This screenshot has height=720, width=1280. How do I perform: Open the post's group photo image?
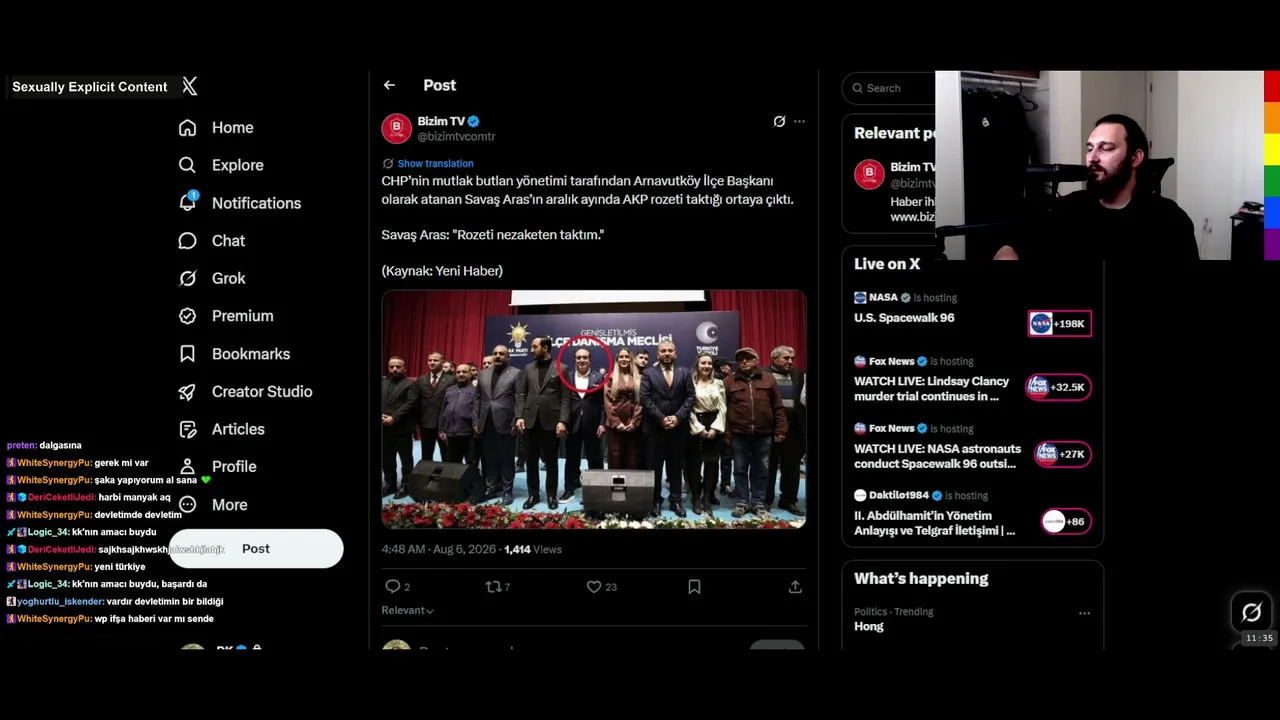pyautogui.click(x=593, y=409)
